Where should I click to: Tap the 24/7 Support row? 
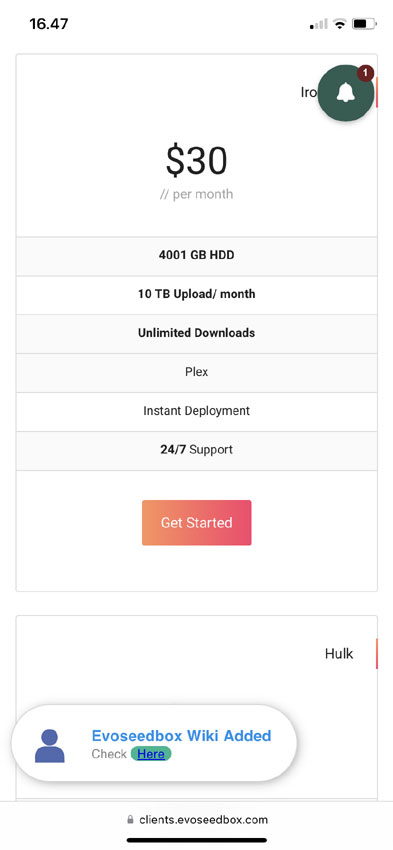[197, 450]
